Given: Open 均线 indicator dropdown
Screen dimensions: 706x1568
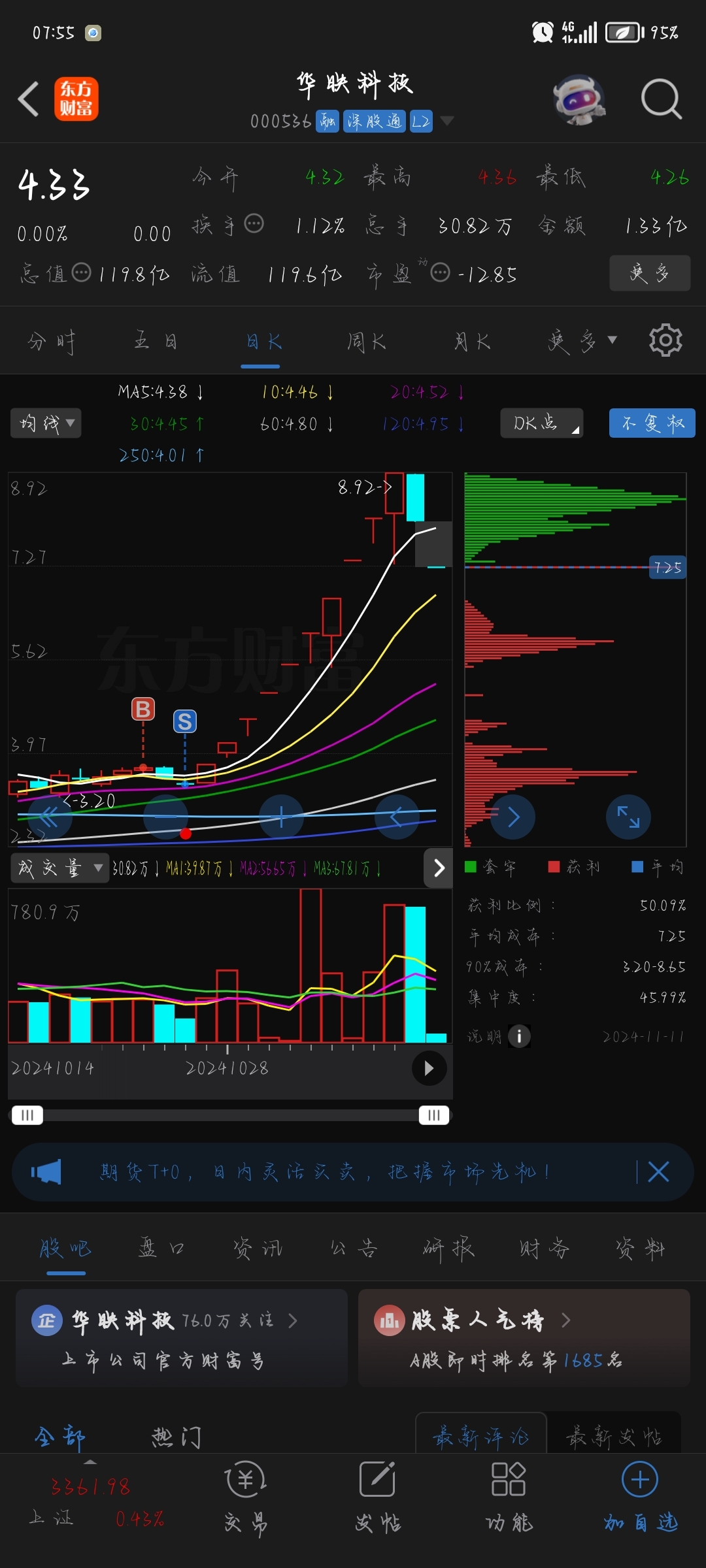Looking at the screenshot, I should click(46, 423).
